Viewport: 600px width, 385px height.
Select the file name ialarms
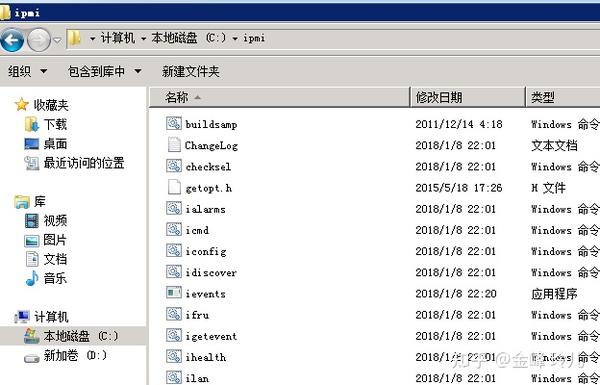(x=205, y=209)
